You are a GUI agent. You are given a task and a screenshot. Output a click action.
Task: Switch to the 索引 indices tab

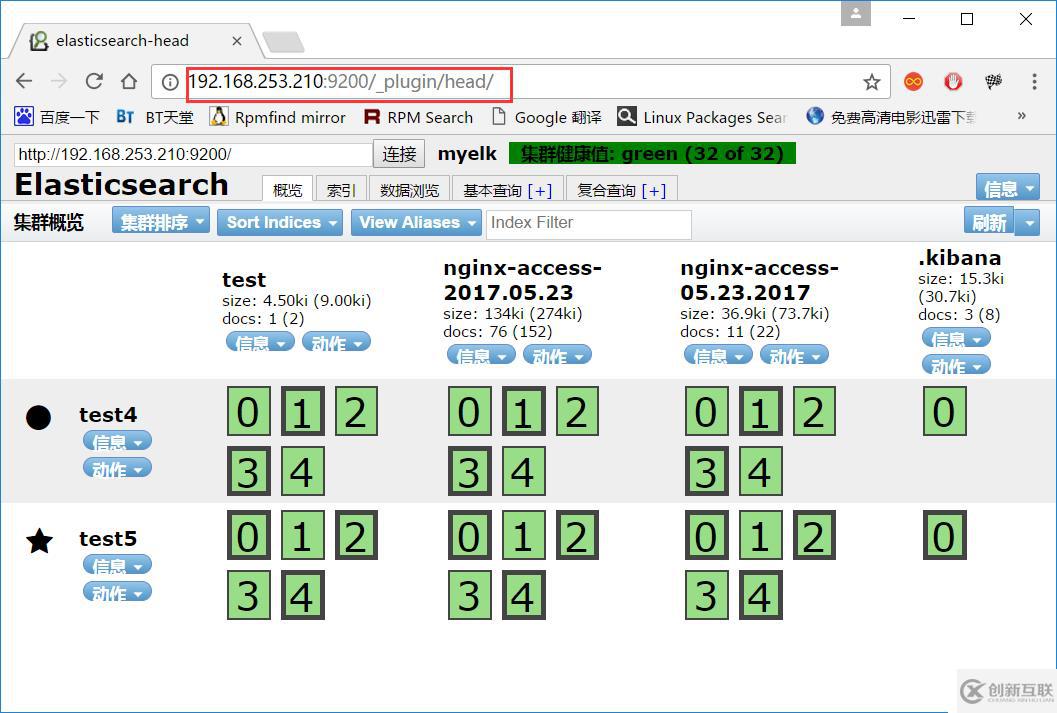(340, 190)
